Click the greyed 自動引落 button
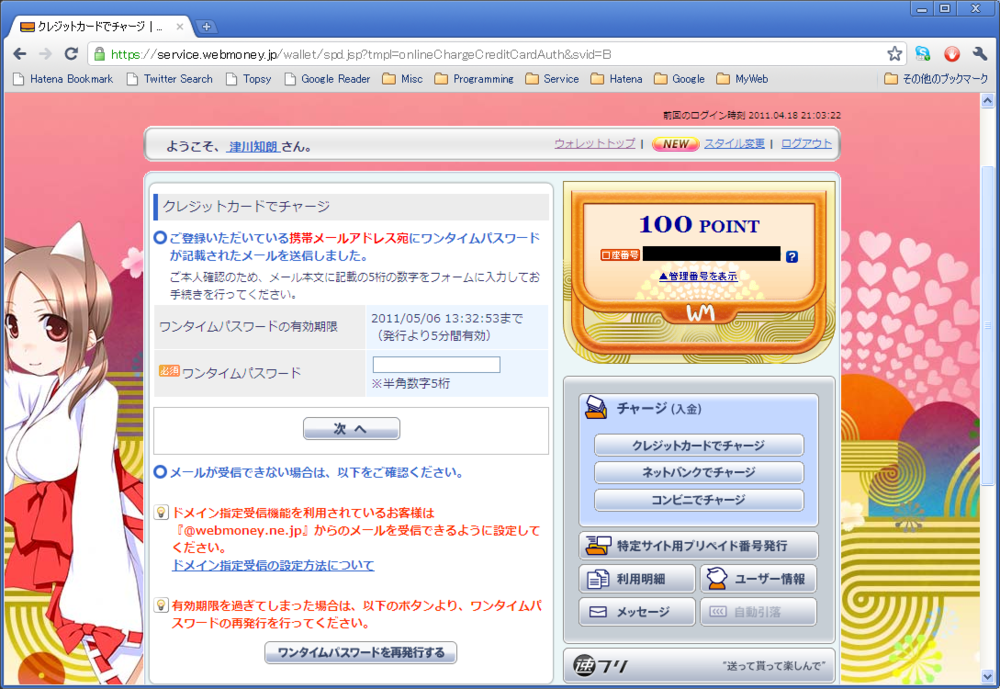Viewport: 1000px width, 689px height. (x=759, y=612)
